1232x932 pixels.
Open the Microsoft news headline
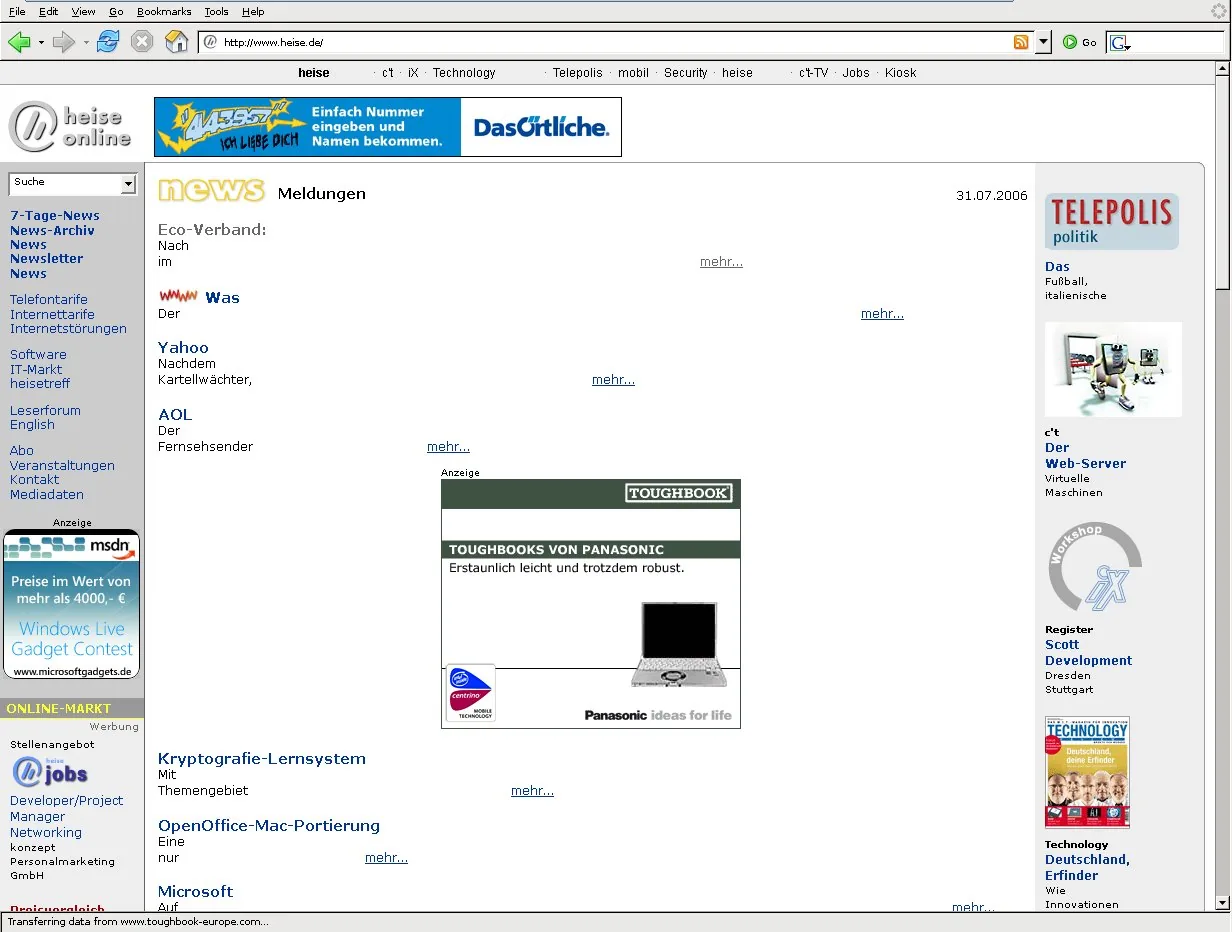coord(195,892)
